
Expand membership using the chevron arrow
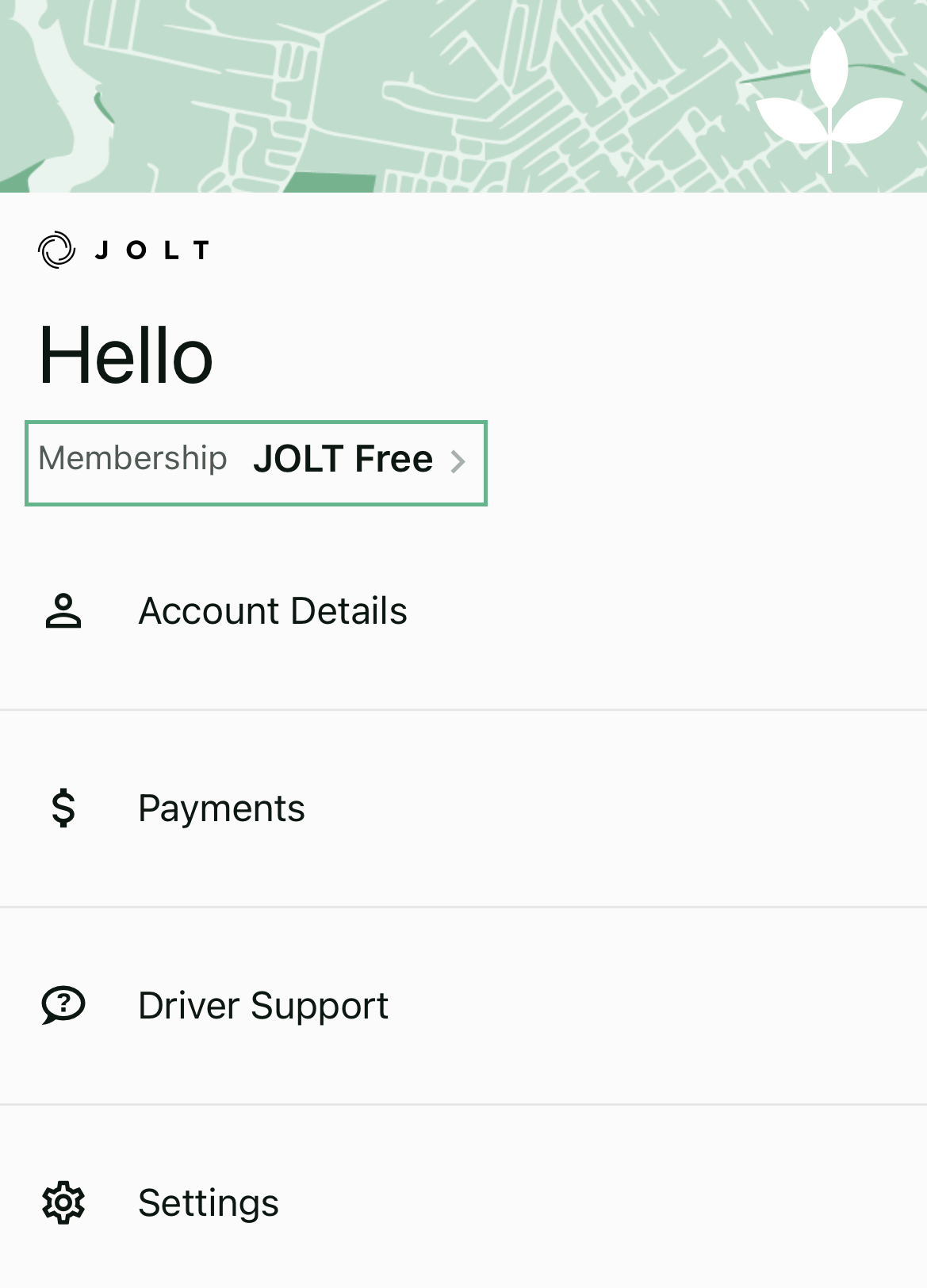(458, 461)
